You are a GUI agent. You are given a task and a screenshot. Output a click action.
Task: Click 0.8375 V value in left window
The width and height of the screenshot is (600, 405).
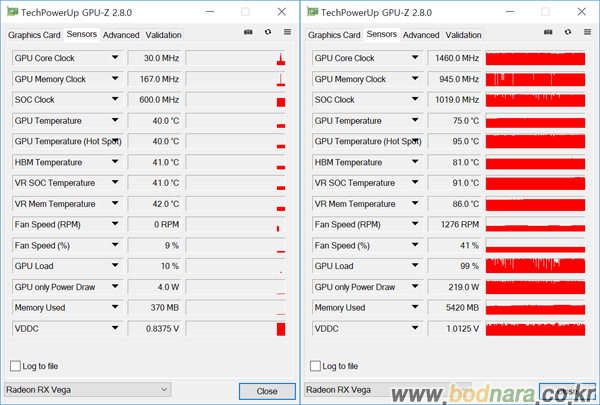[x=154, y=328]
